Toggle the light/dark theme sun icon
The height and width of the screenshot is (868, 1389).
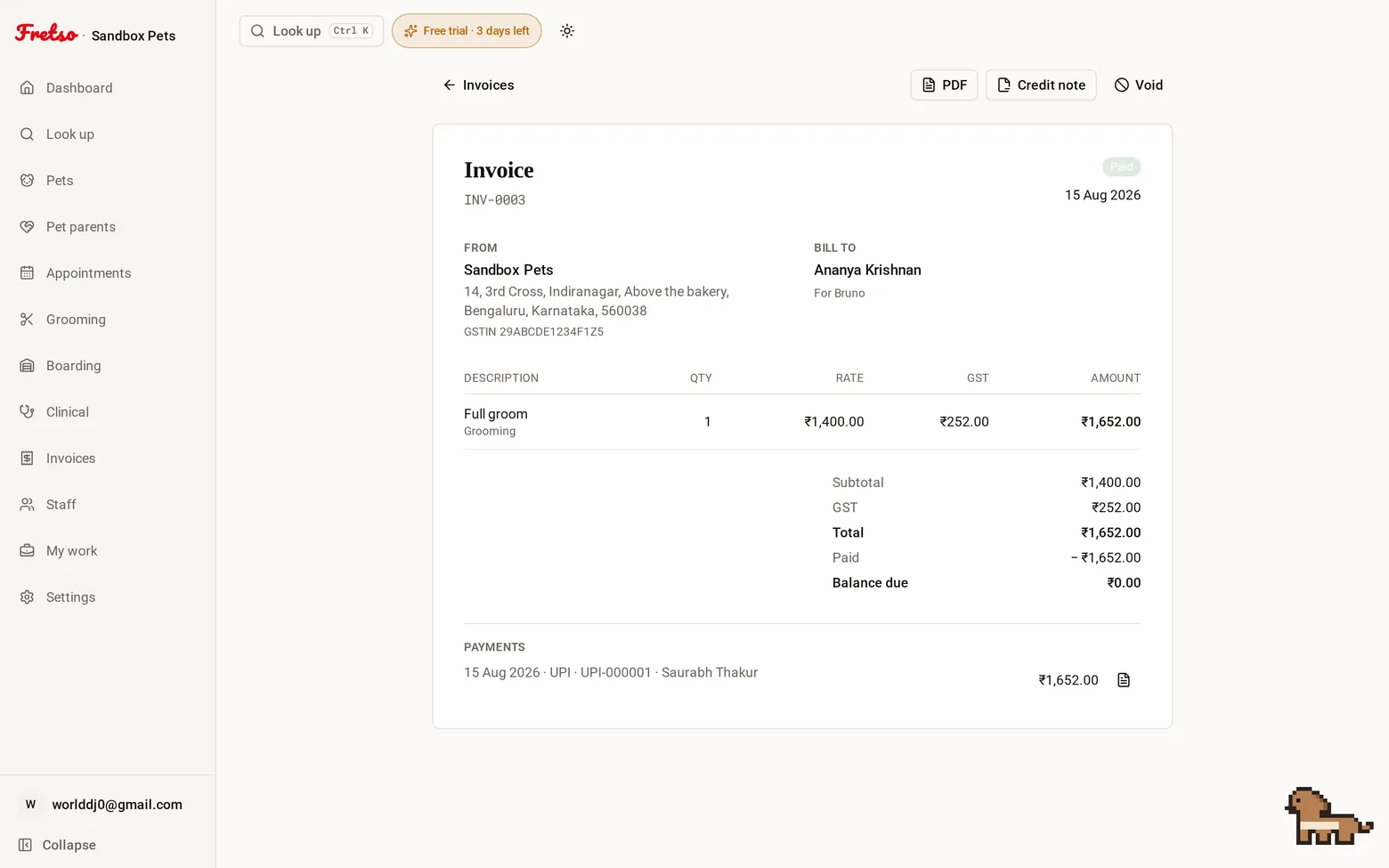click(567, 31)
